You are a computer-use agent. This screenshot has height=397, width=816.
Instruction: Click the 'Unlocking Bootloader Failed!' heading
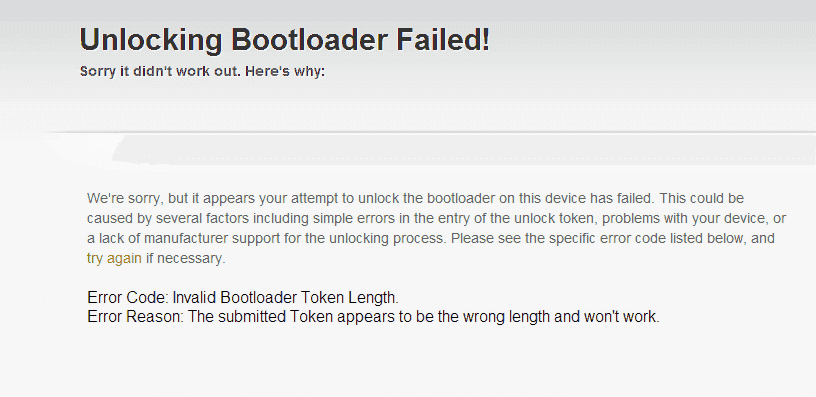tap(285, 40)
